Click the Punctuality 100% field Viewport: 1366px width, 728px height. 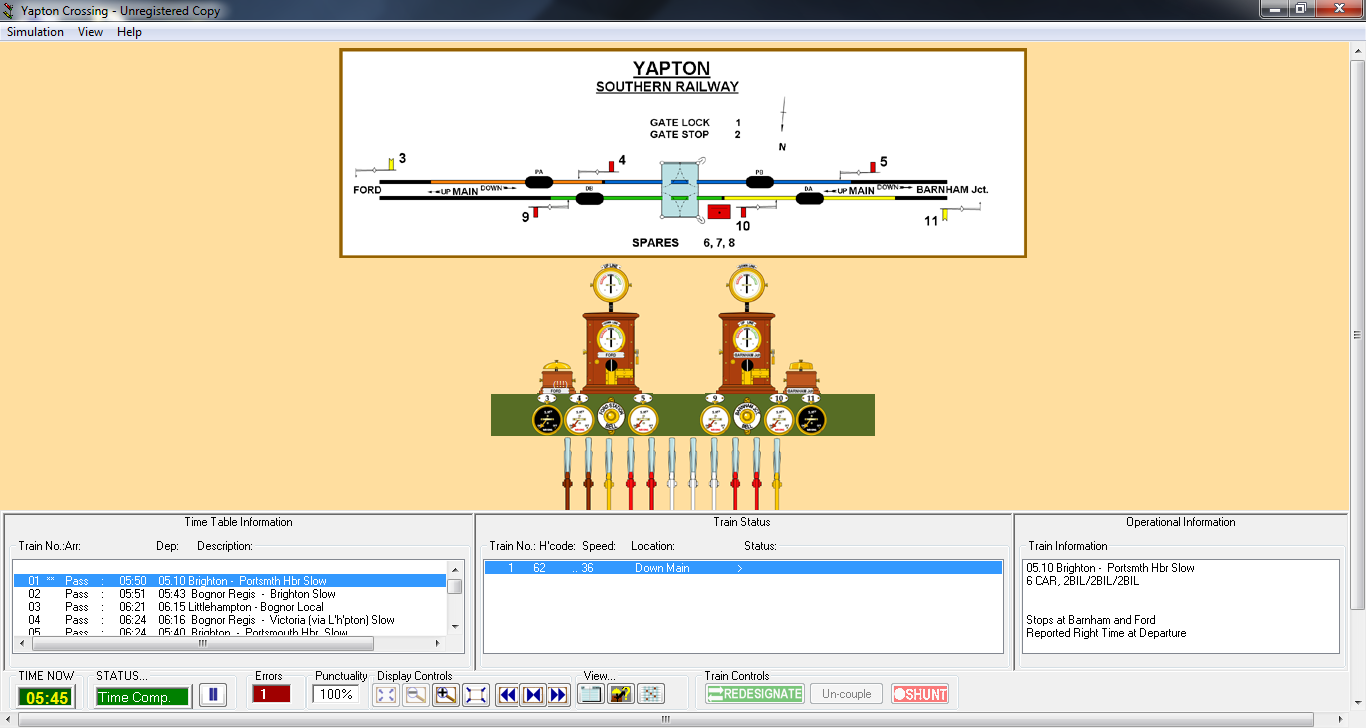336,694
